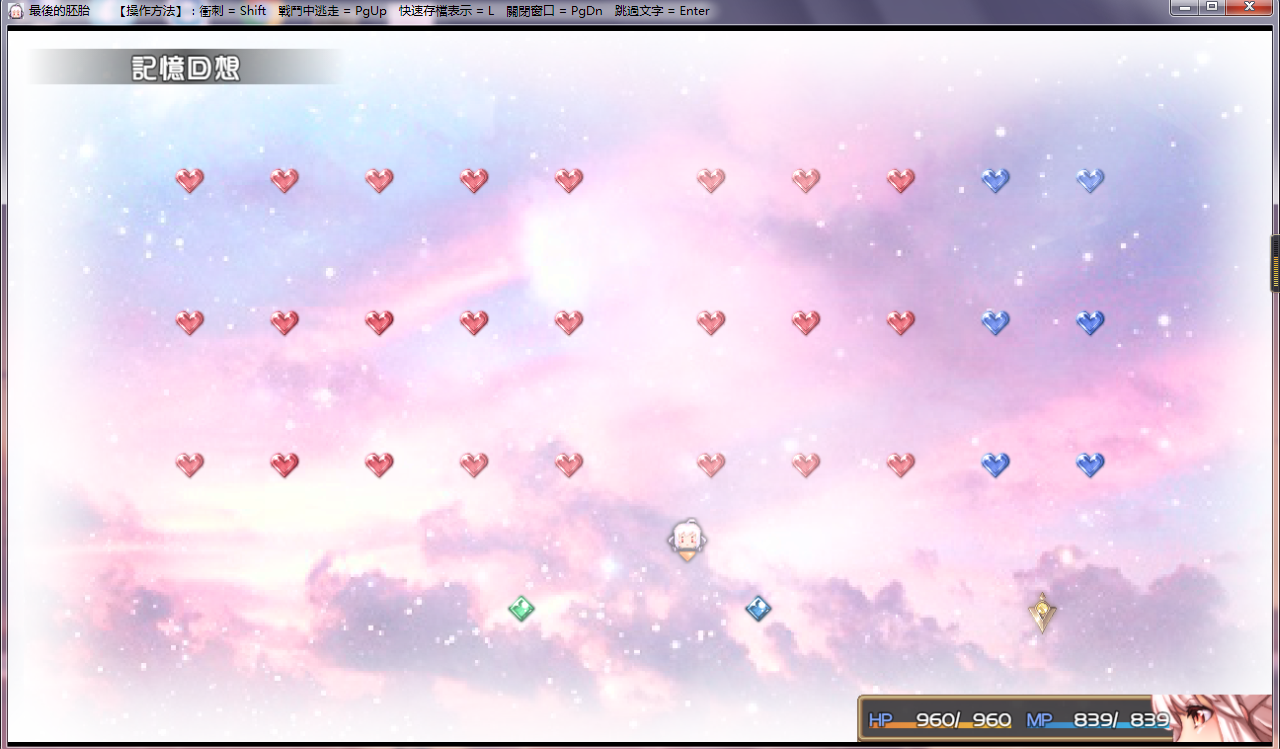
Task: Click the MP 839/839 gauge
Action: [x=1098, y=720]
